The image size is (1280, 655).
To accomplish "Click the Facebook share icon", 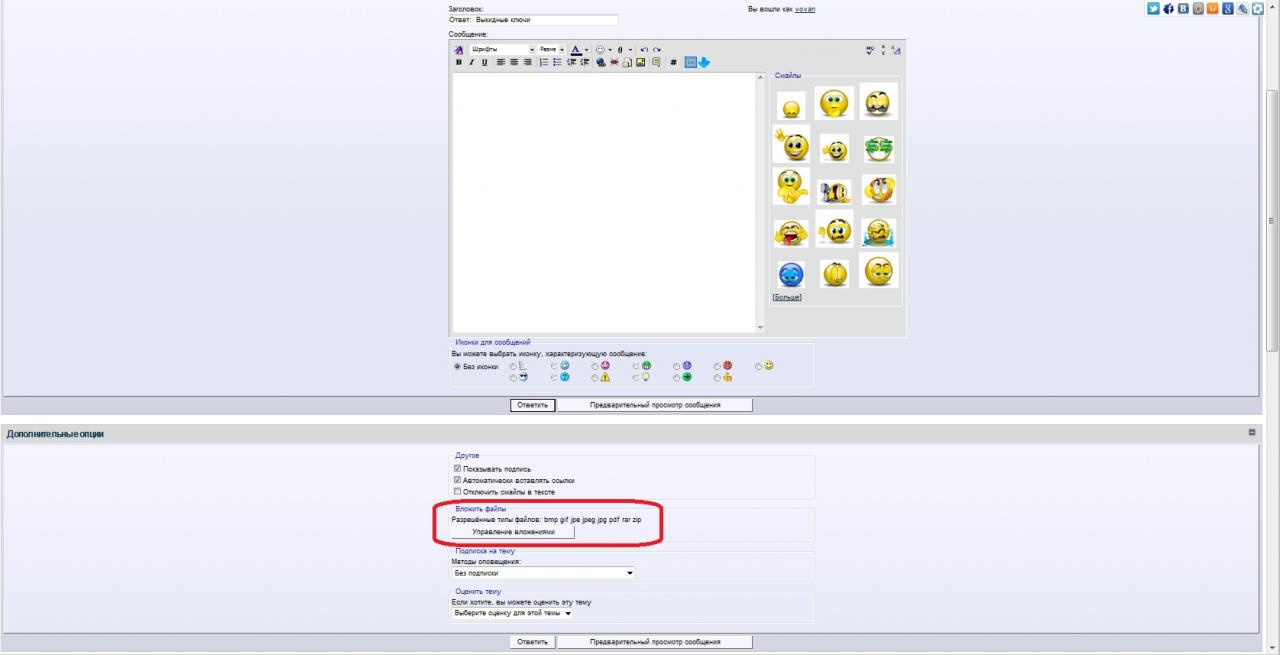I will (x=1168, y=9).
